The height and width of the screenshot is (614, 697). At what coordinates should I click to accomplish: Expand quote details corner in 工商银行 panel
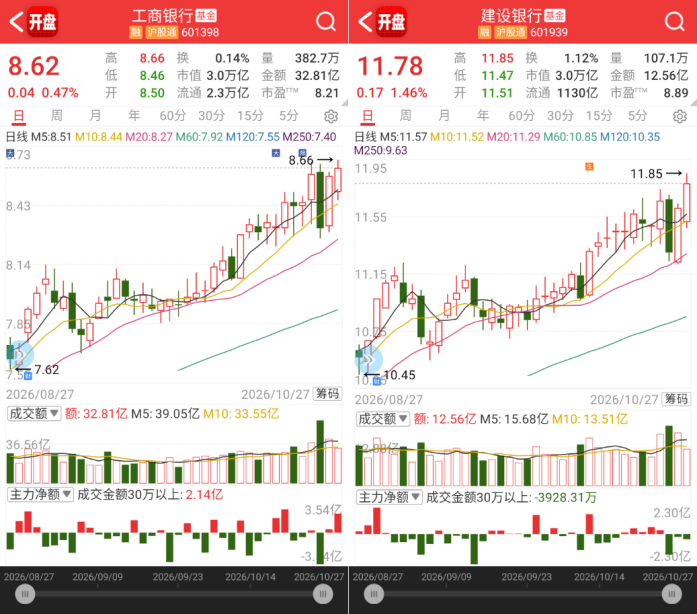344,103
